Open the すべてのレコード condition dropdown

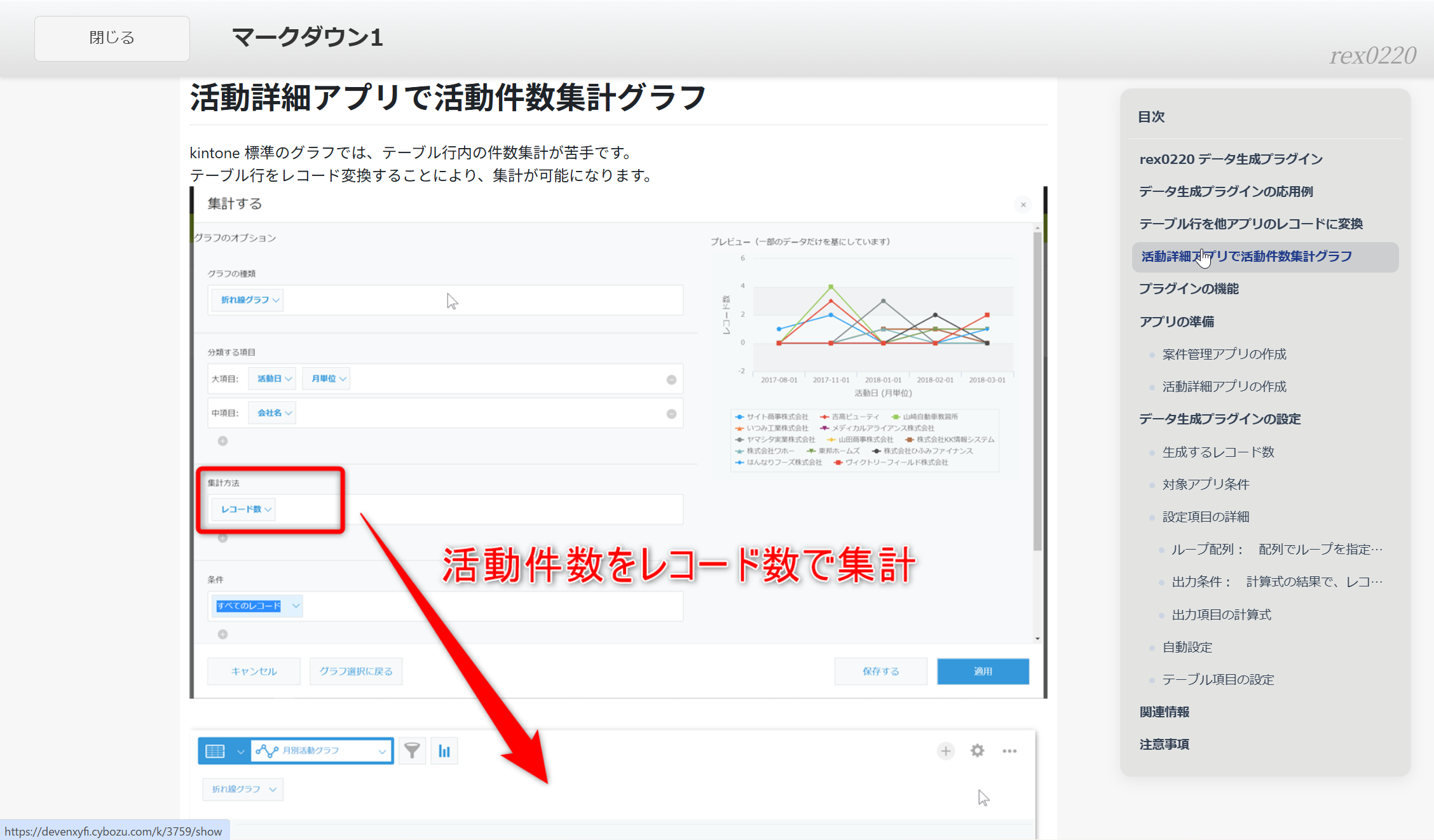(x=257, y=606)
